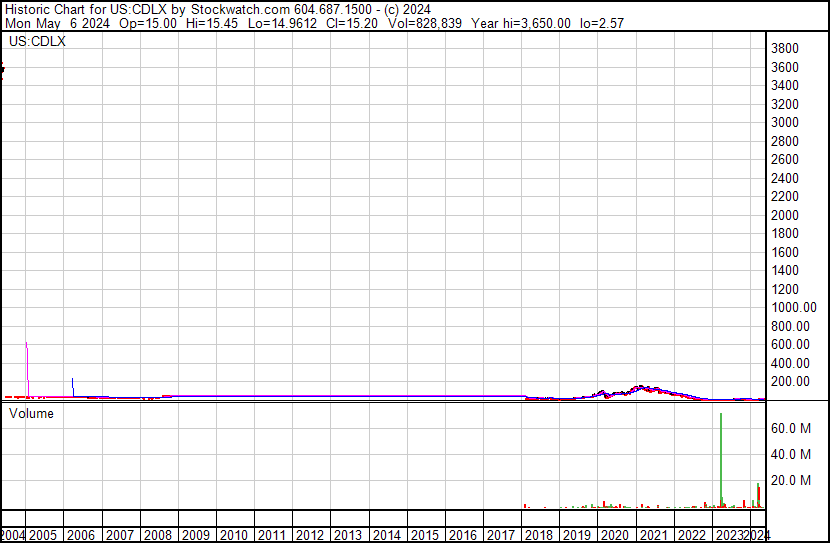Click the 2021 price hump on the chart
The height and width of the screenshot is (543, 830).
[x=643, y=388]
